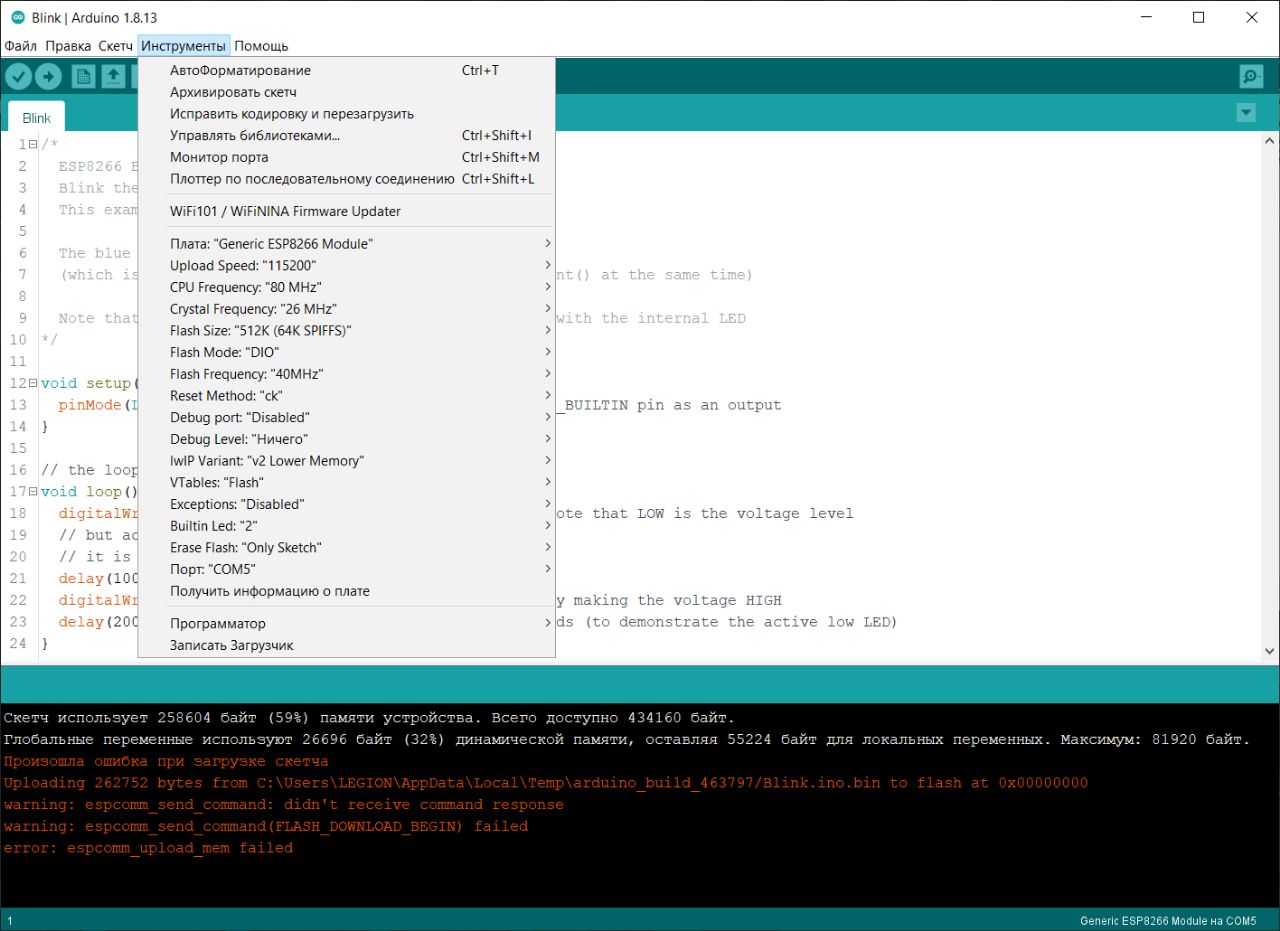Viewport: 1280px width, 931px height.
Task: Open Управлять библиотеками...
Action: (x=346, y=135)
